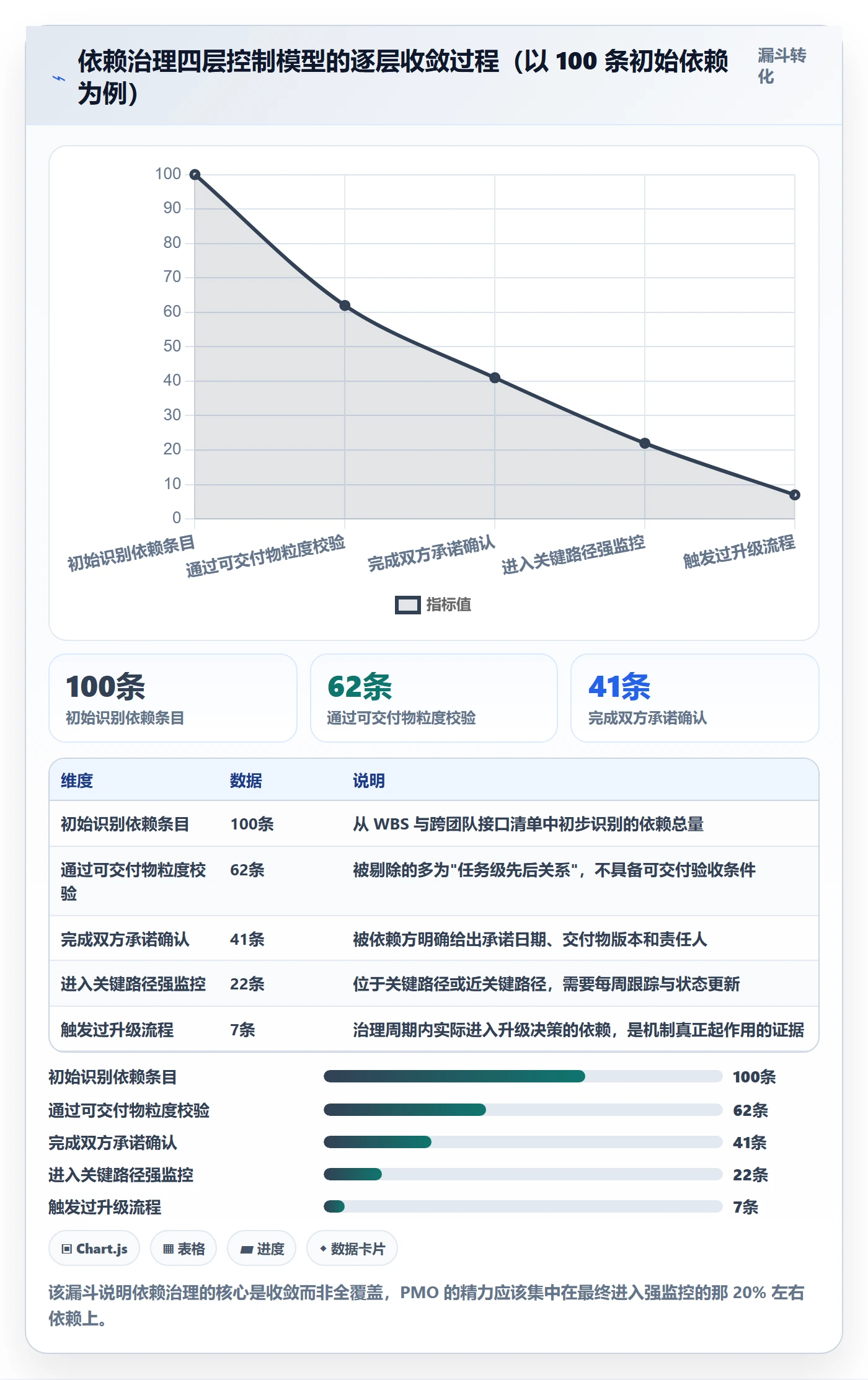This screenshot has height=1380, width=868.
Task: Click the 进度 tag chip
Action: [x=262, y=1249]
